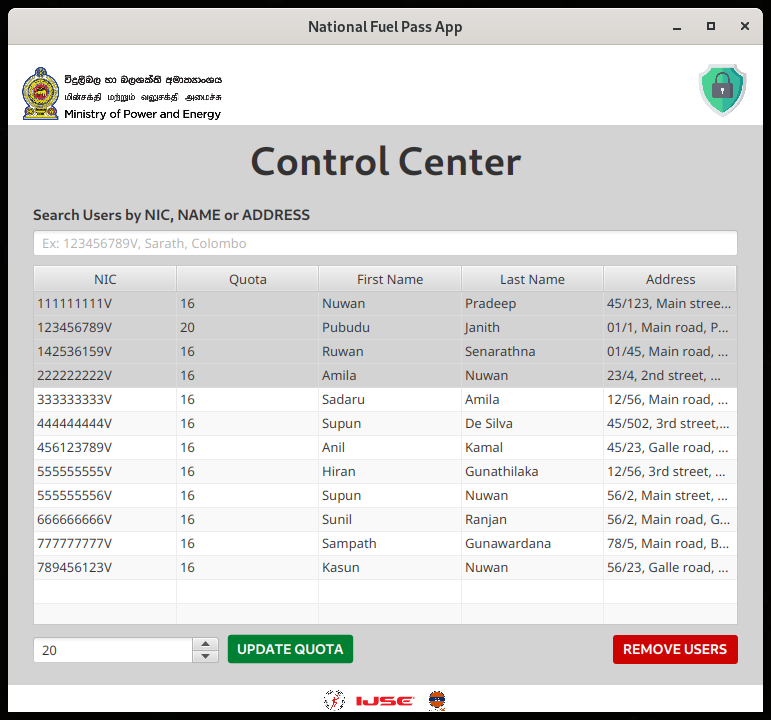Image resolution: width=771 pixels, height=720 pixels.
Task: Click the IJSE logo in the footer
Action: [385, 700]
